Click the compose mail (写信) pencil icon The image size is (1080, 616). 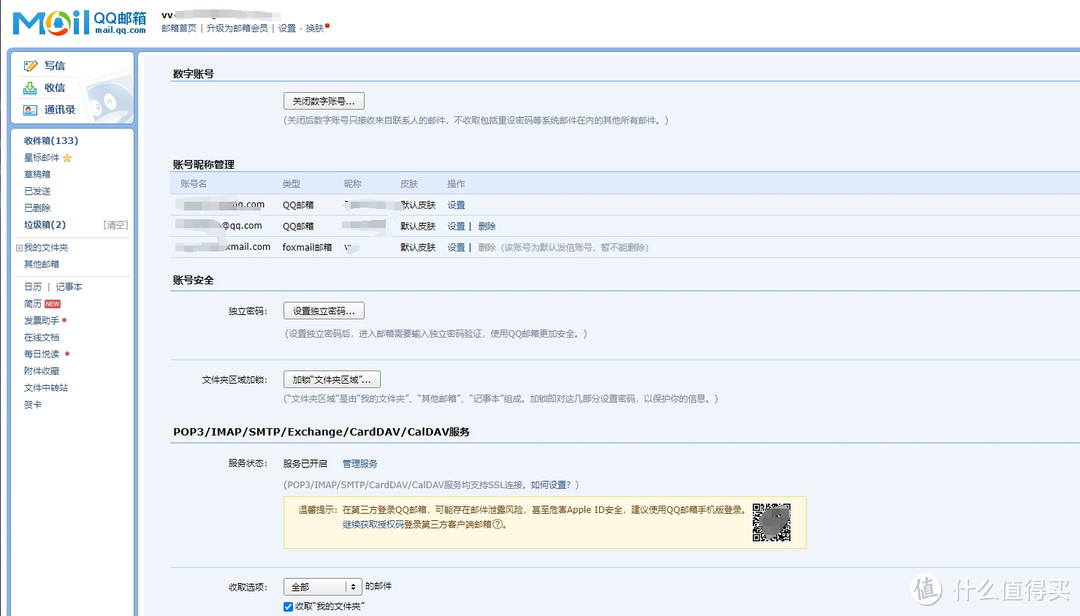(x=30, y=66)
